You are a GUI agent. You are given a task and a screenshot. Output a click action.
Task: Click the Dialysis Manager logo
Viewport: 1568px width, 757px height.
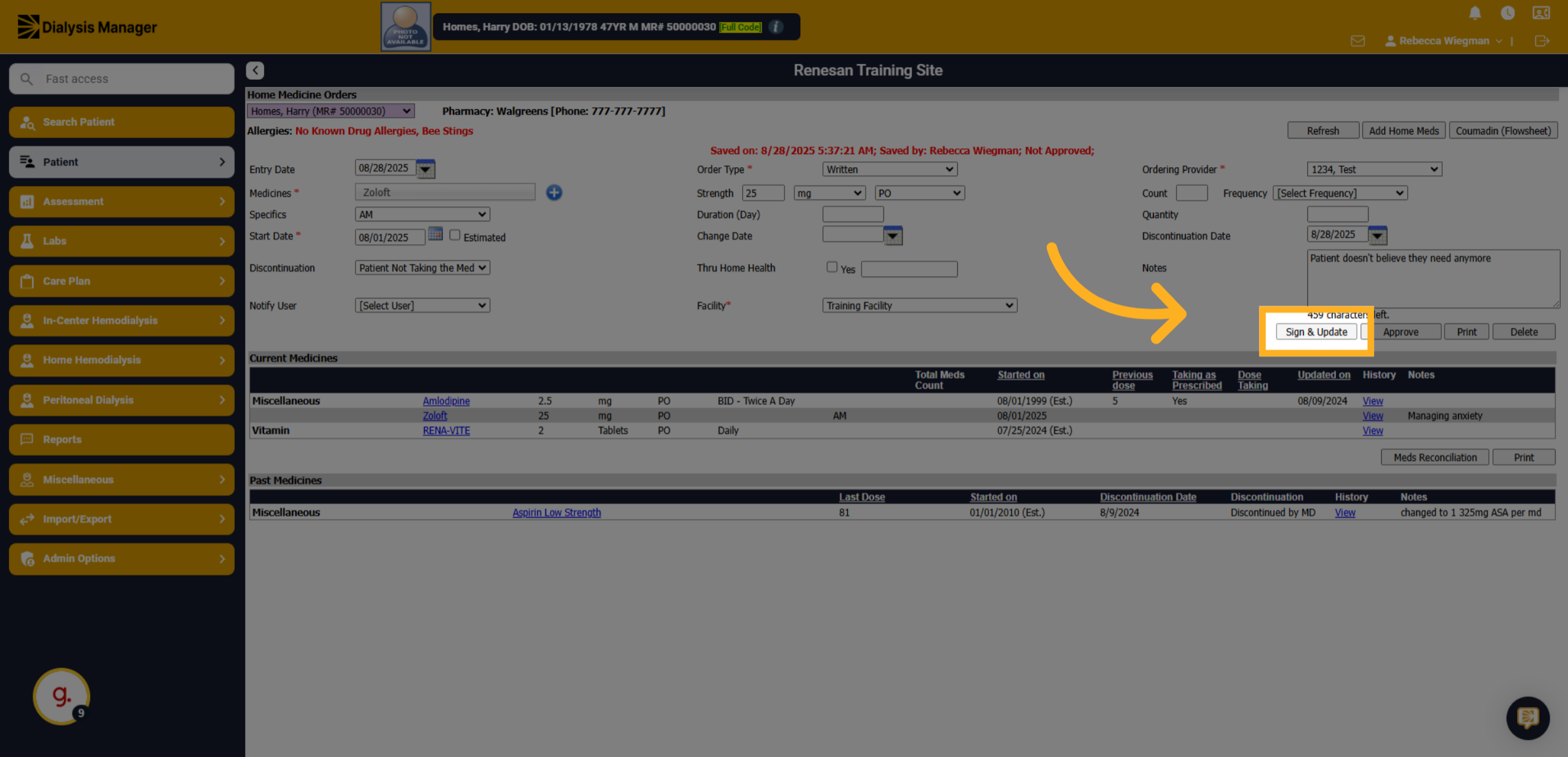(87, 27)
